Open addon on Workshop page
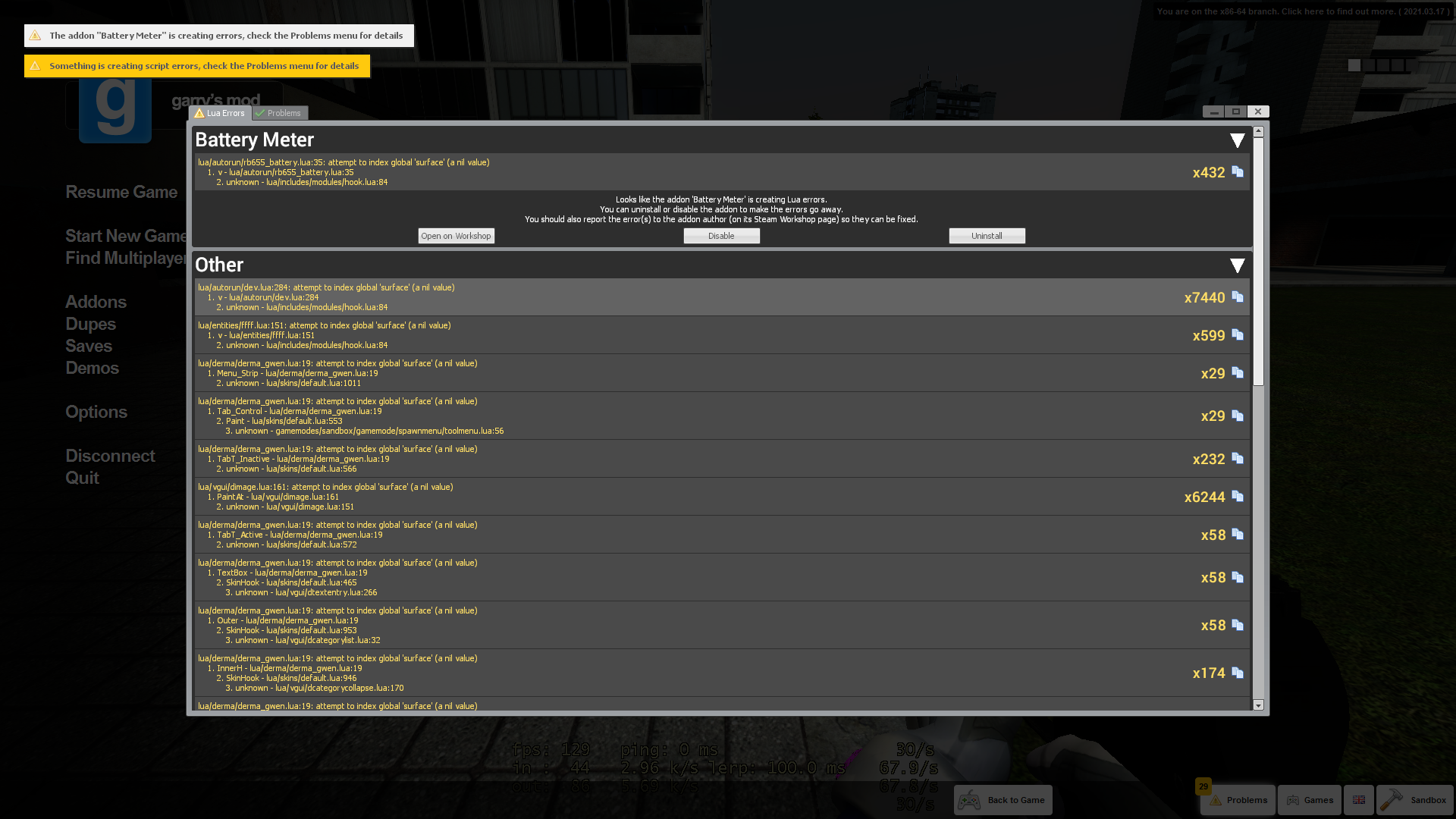This screenshot has width=1456, height=819. point(456,235)
